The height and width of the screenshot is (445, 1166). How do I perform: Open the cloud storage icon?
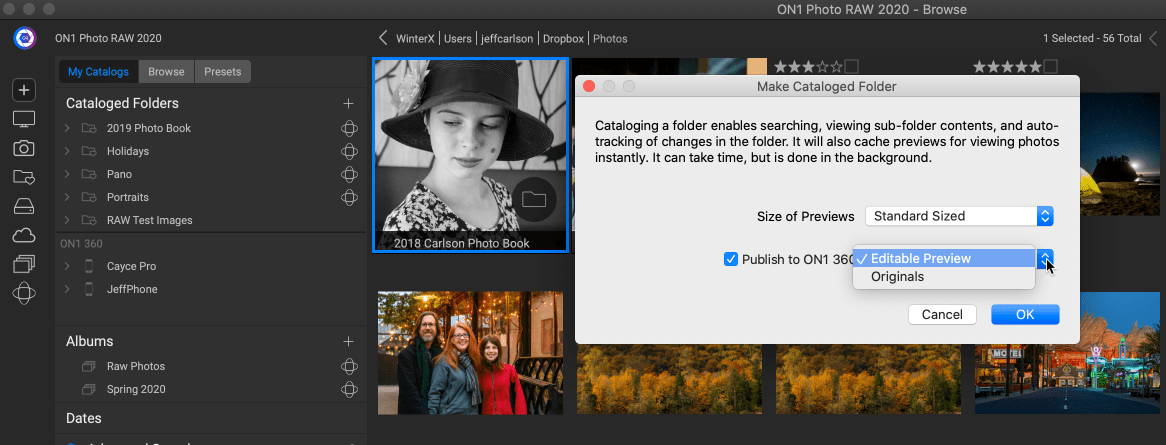(x=24, y=235)
